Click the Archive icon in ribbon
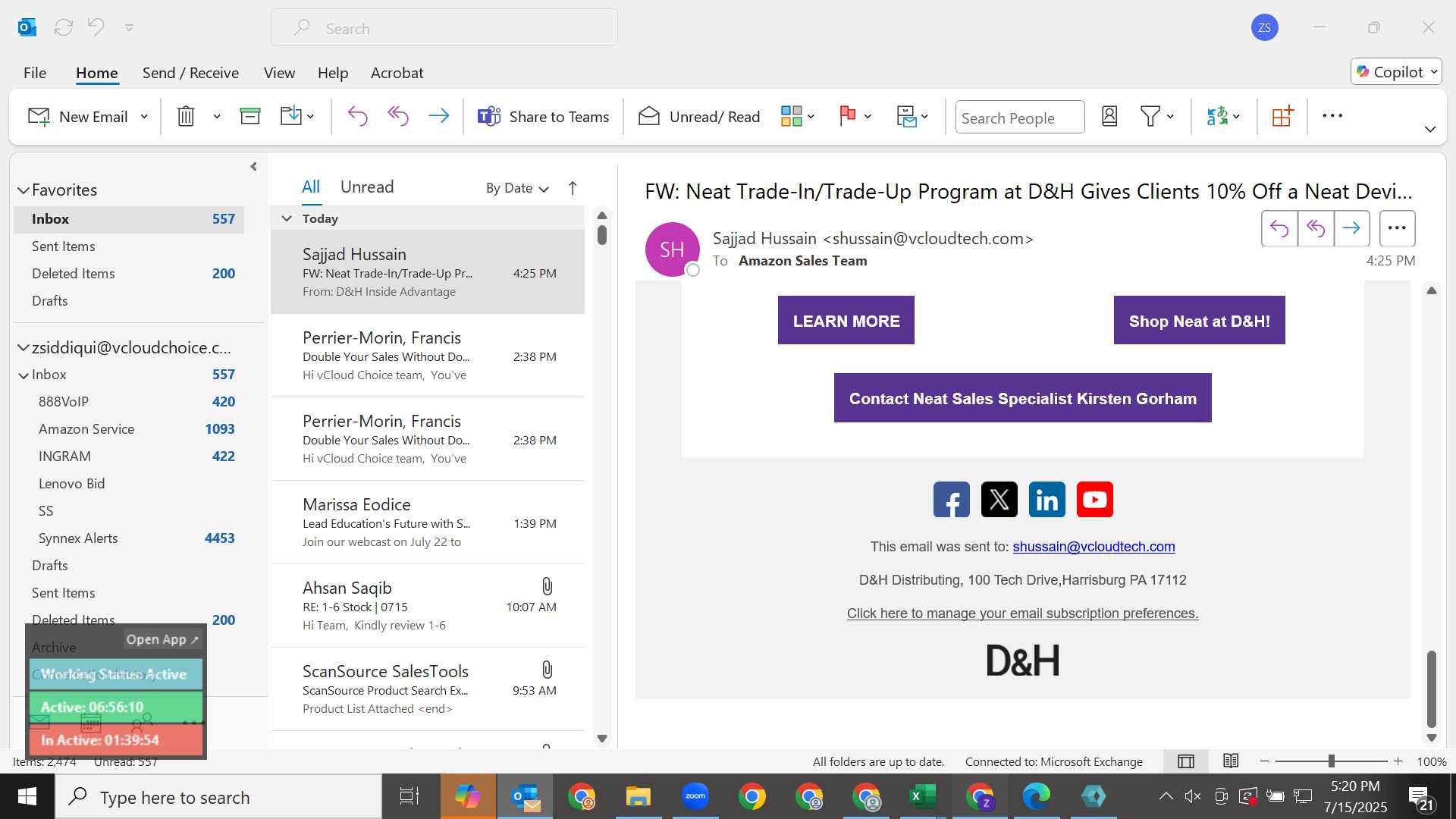Viewport: 1456px width, 819px height. 250,116
